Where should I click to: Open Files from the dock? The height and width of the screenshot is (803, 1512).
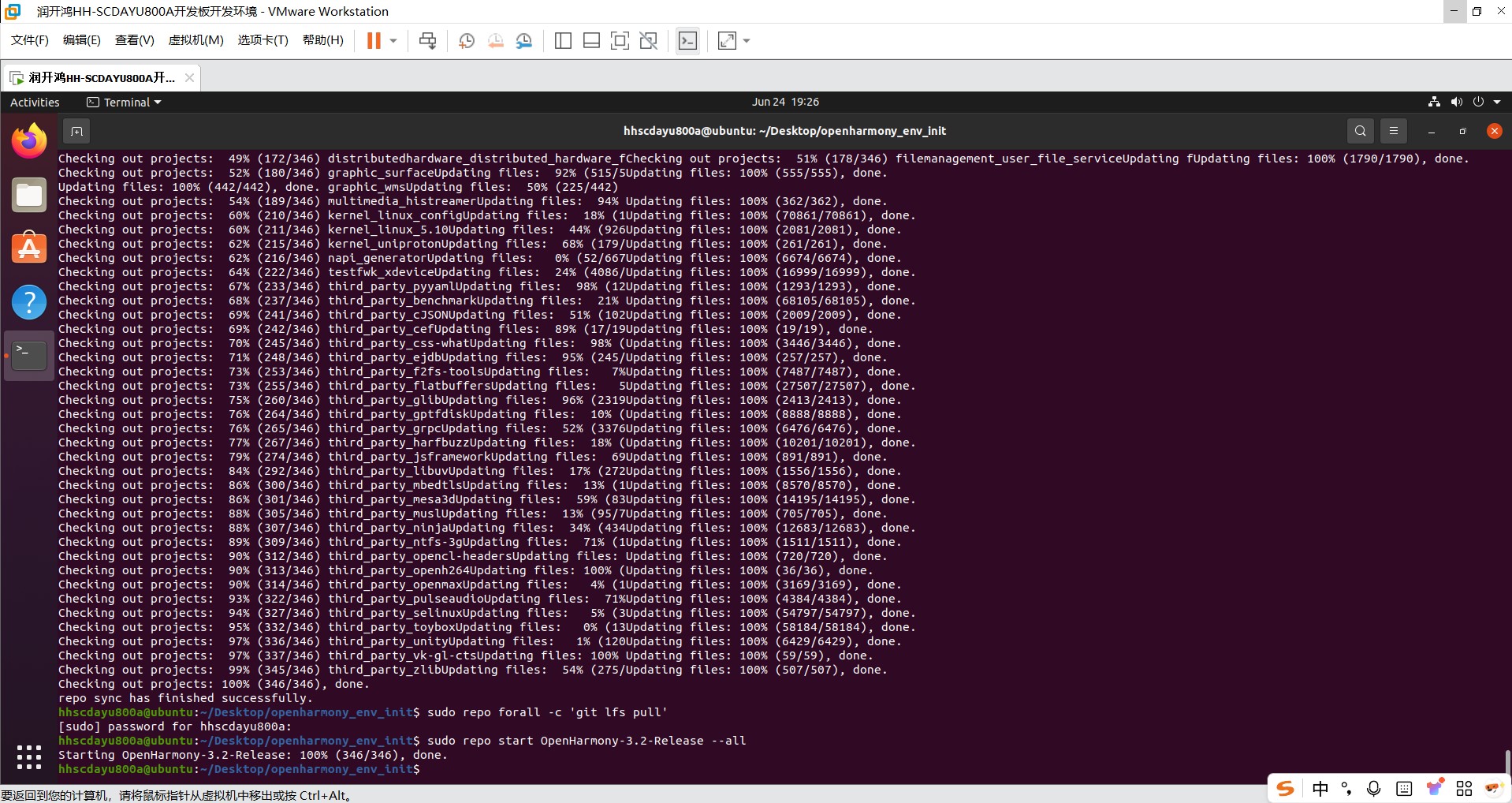point(29,195)
